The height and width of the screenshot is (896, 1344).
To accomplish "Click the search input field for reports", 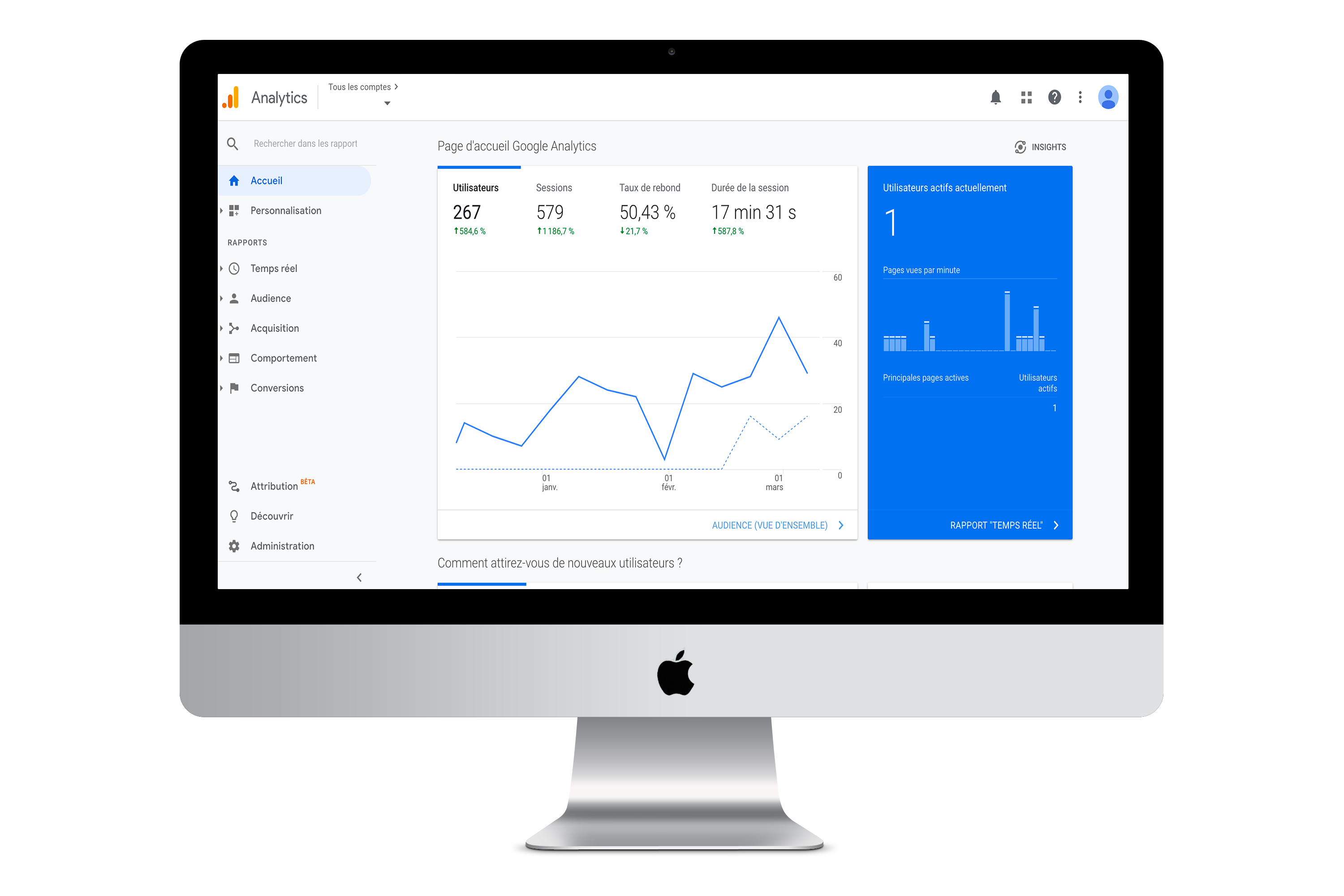I will pyautogui.click(x=304, y=143).
